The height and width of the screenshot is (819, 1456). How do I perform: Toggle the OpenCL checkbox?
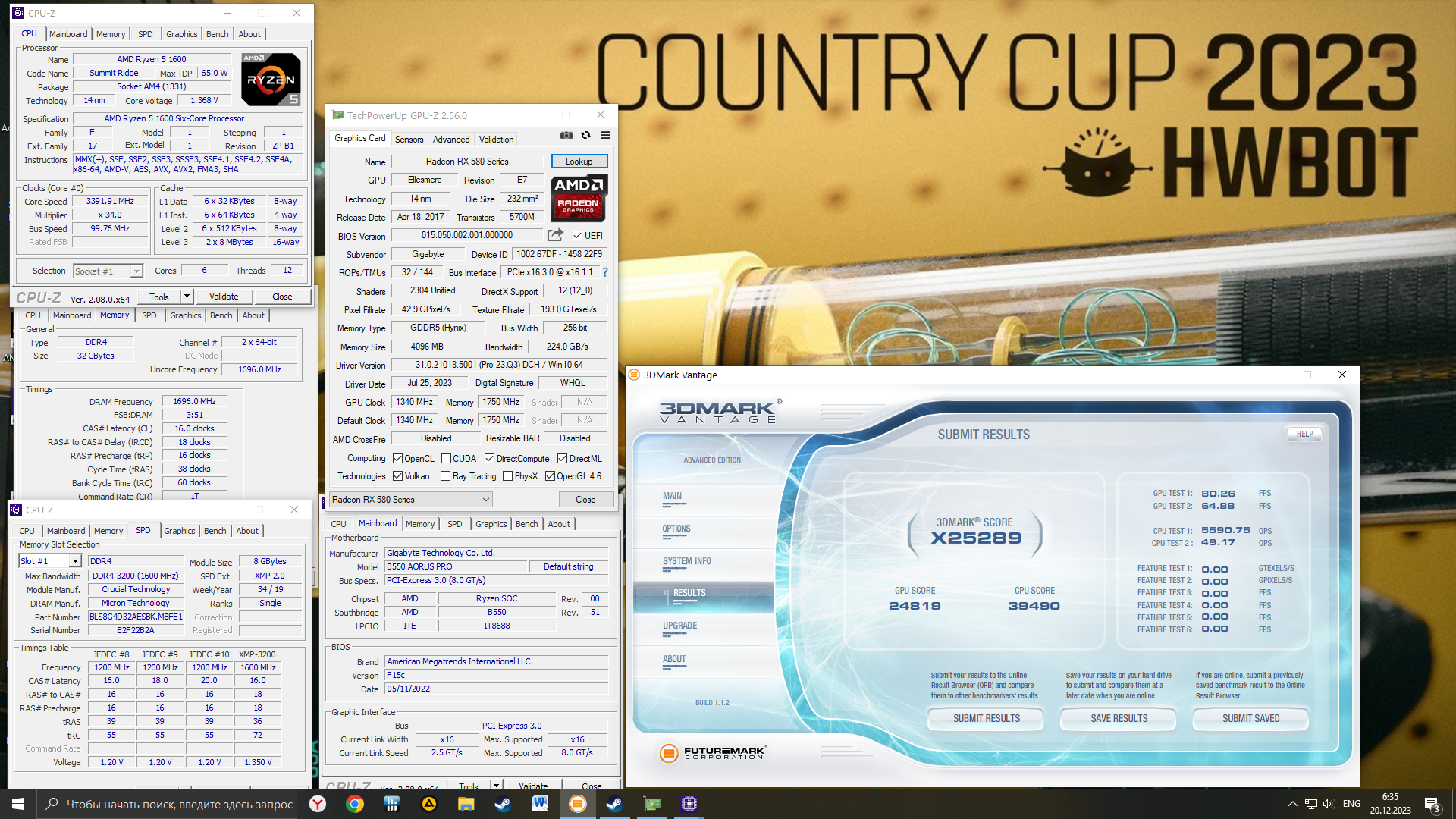(x=397, y=459)
